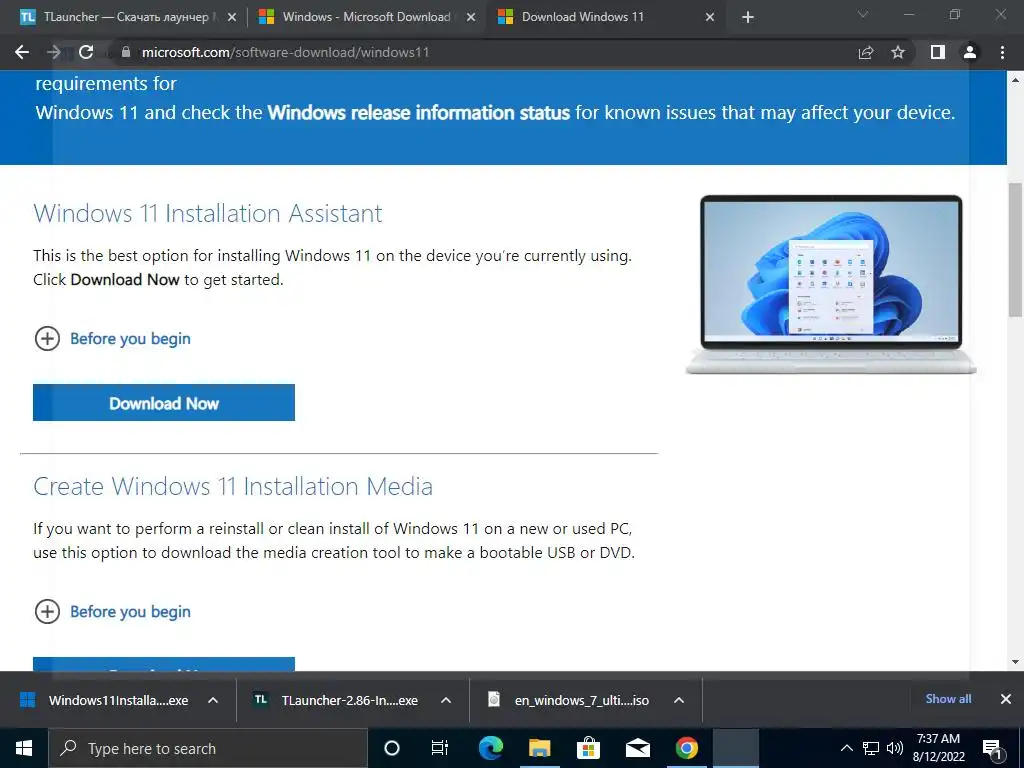Click the Create Windows 11 Installation Media heading
Viewport: 1024px width, 768px height.
point(233,486)
